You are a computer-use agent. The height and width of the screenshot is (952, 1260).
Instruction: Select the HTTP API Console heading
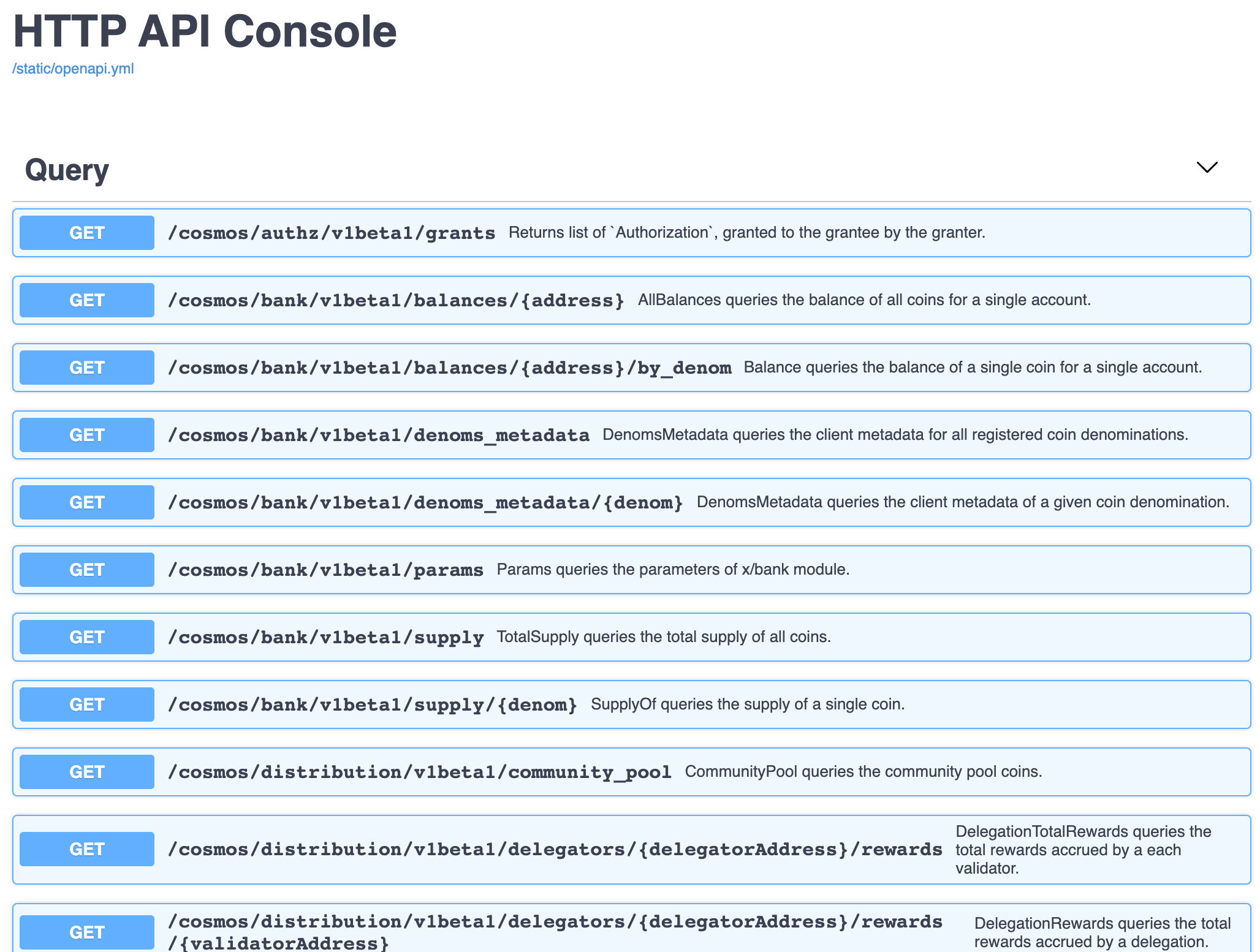(x=205, y=32)
